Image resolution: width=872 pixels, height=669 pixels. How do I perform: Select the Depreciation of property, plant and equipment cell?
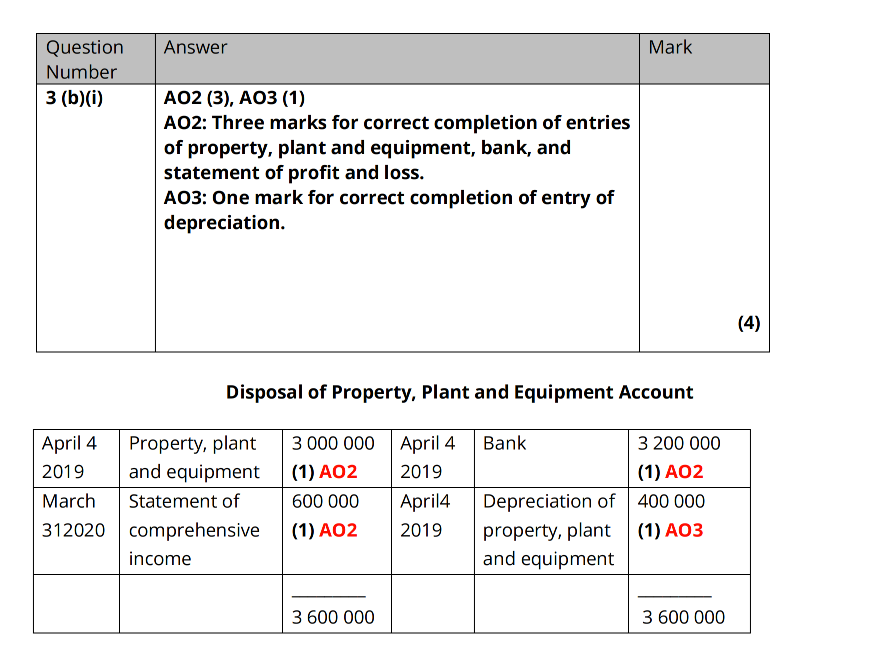click(x=548, y=529)
